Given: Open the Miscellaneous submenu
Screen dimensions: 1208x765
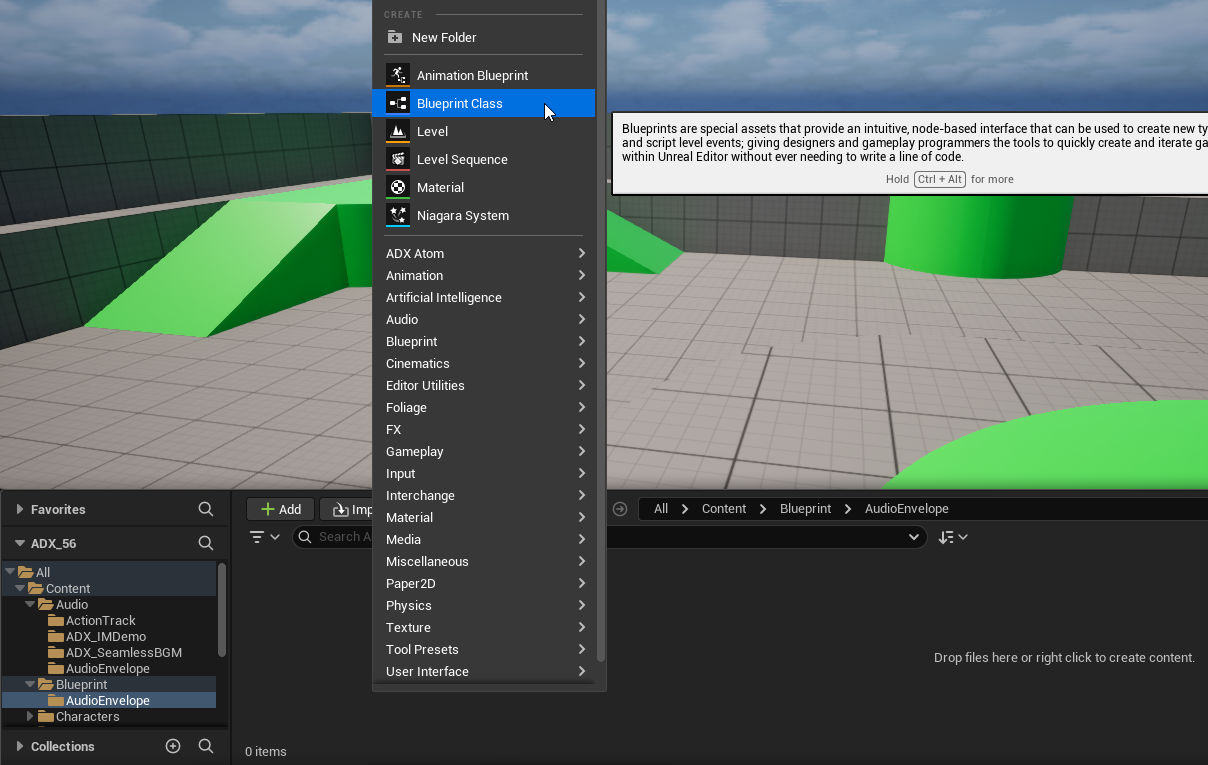Looking at the screenshot, I should [483, 561].
